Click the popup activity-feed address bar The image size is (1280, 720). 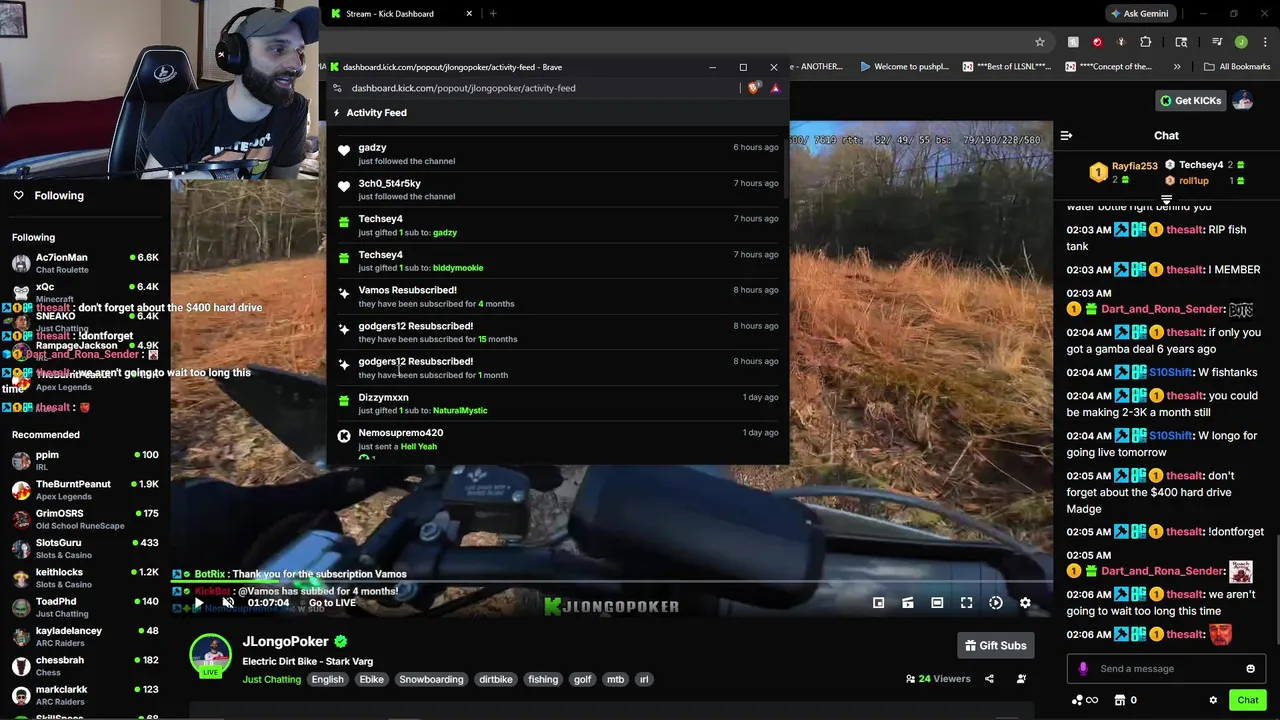coord(463,88)
